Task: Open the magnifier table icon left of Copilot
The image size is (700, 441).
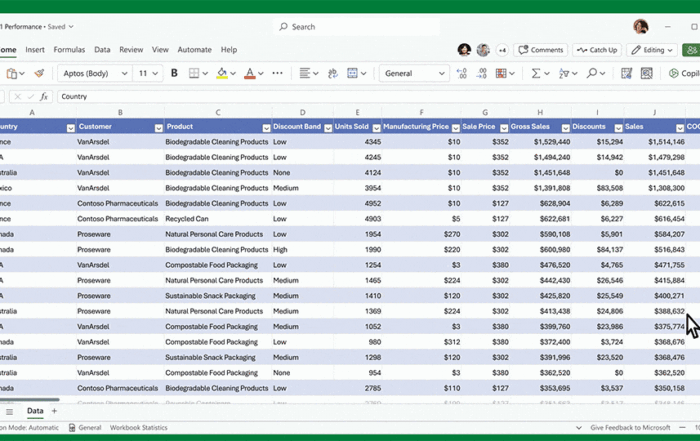Action: (646, 73)
